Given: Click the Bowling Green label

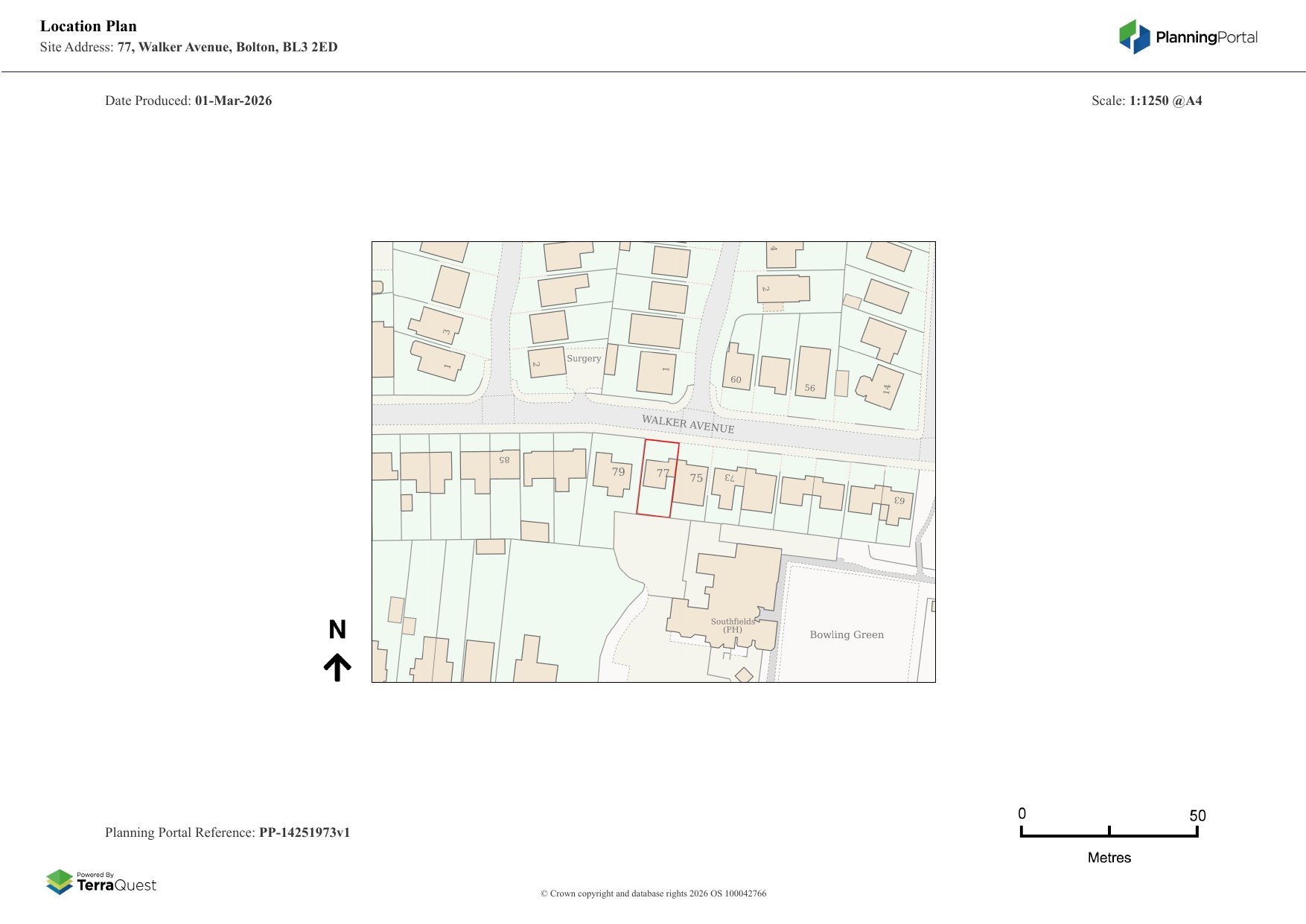Looking at the screenshot, I should tap(847, 635).
